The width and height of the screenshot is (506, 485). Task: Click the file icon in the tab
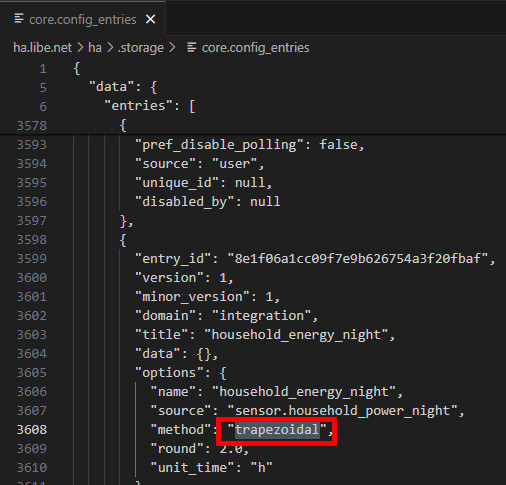[x=19, y=19]
